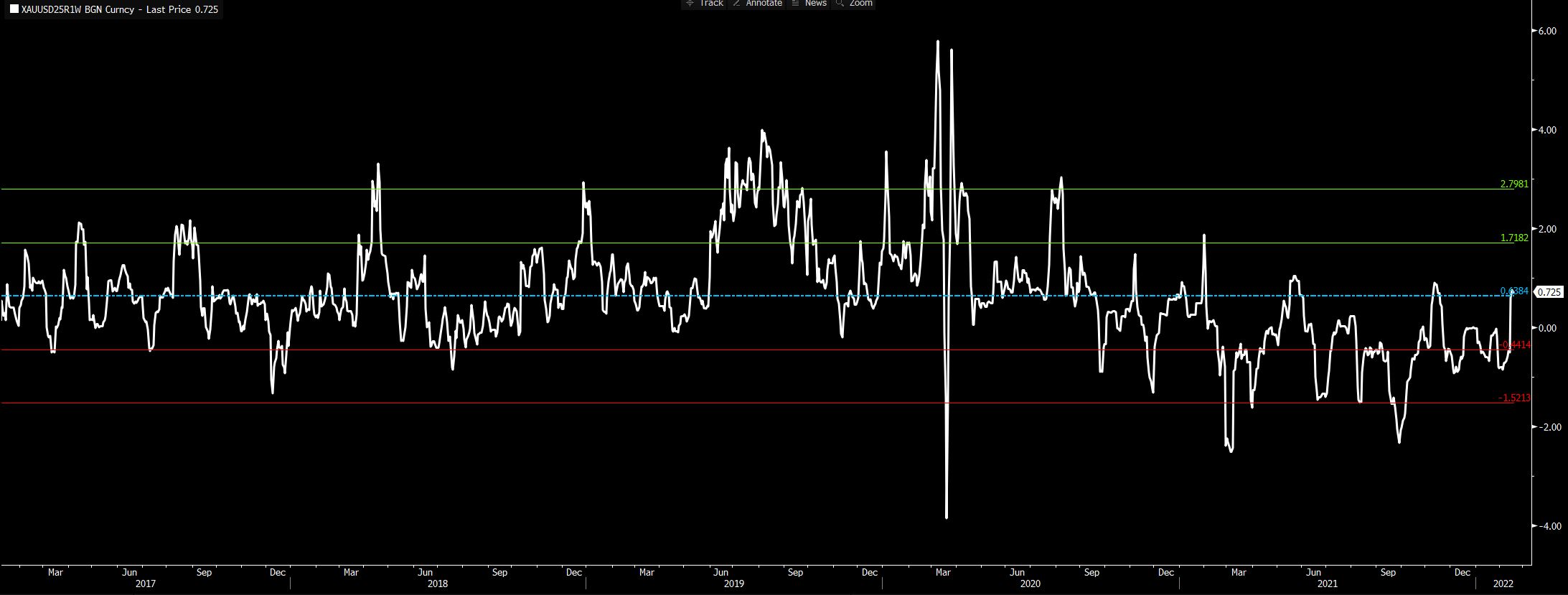Click the News list icon
The width and height of the screenshot is (1568, 595).
tap(795, 4)
